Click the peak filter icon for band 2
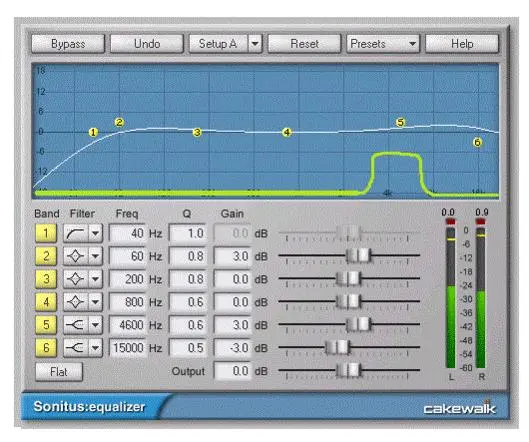 [76, 256]
